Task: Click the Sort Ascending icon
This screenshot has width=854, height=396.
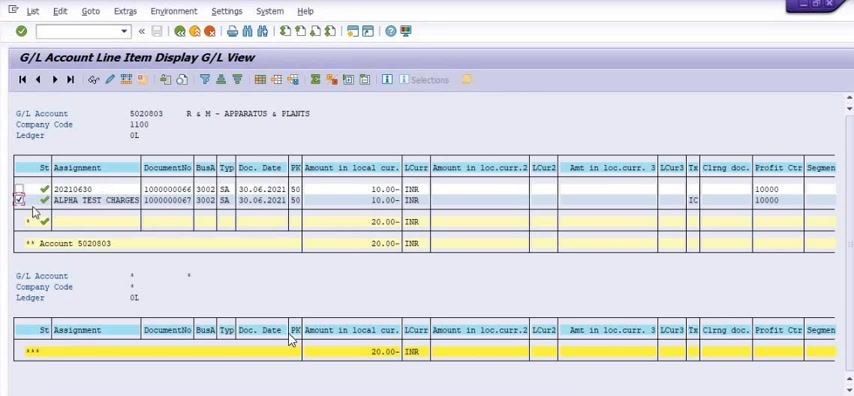Action: pos(221,80)
